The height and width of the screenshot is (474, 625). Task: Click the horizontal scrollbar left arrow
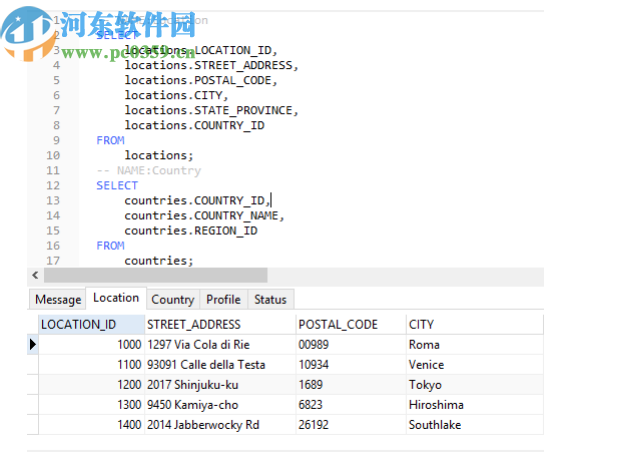click(x=35, y=275)
